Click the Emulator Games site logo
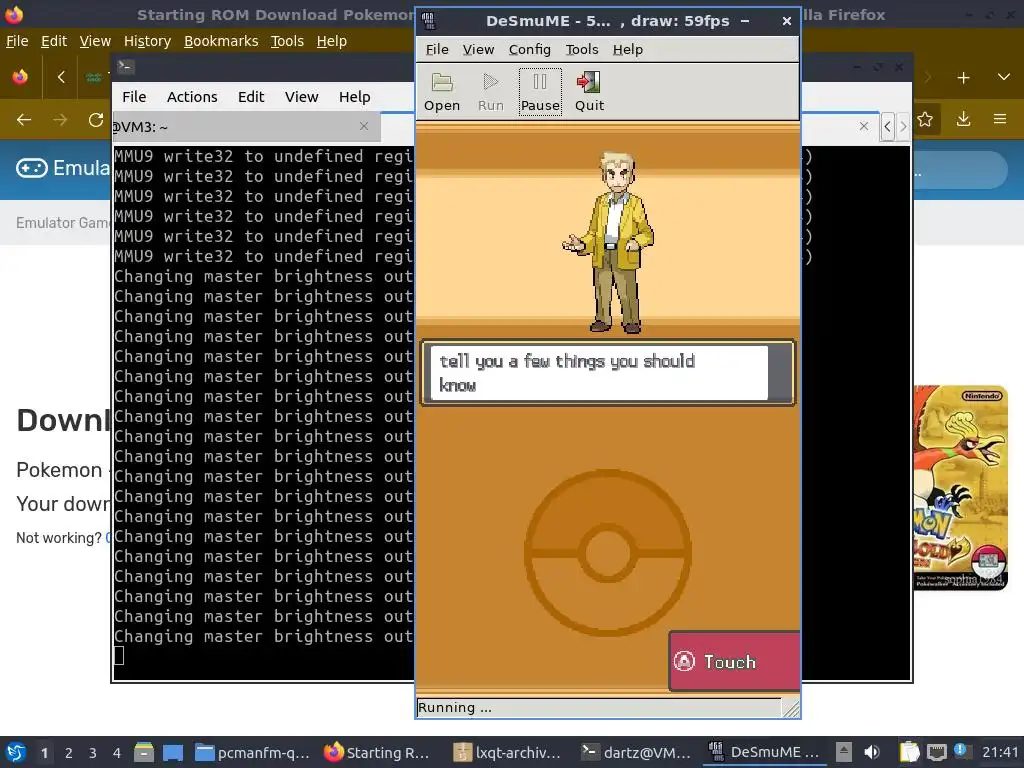The height and width of the screenshot is (768, 1024). pyautogui.click(x=63, y=168)
